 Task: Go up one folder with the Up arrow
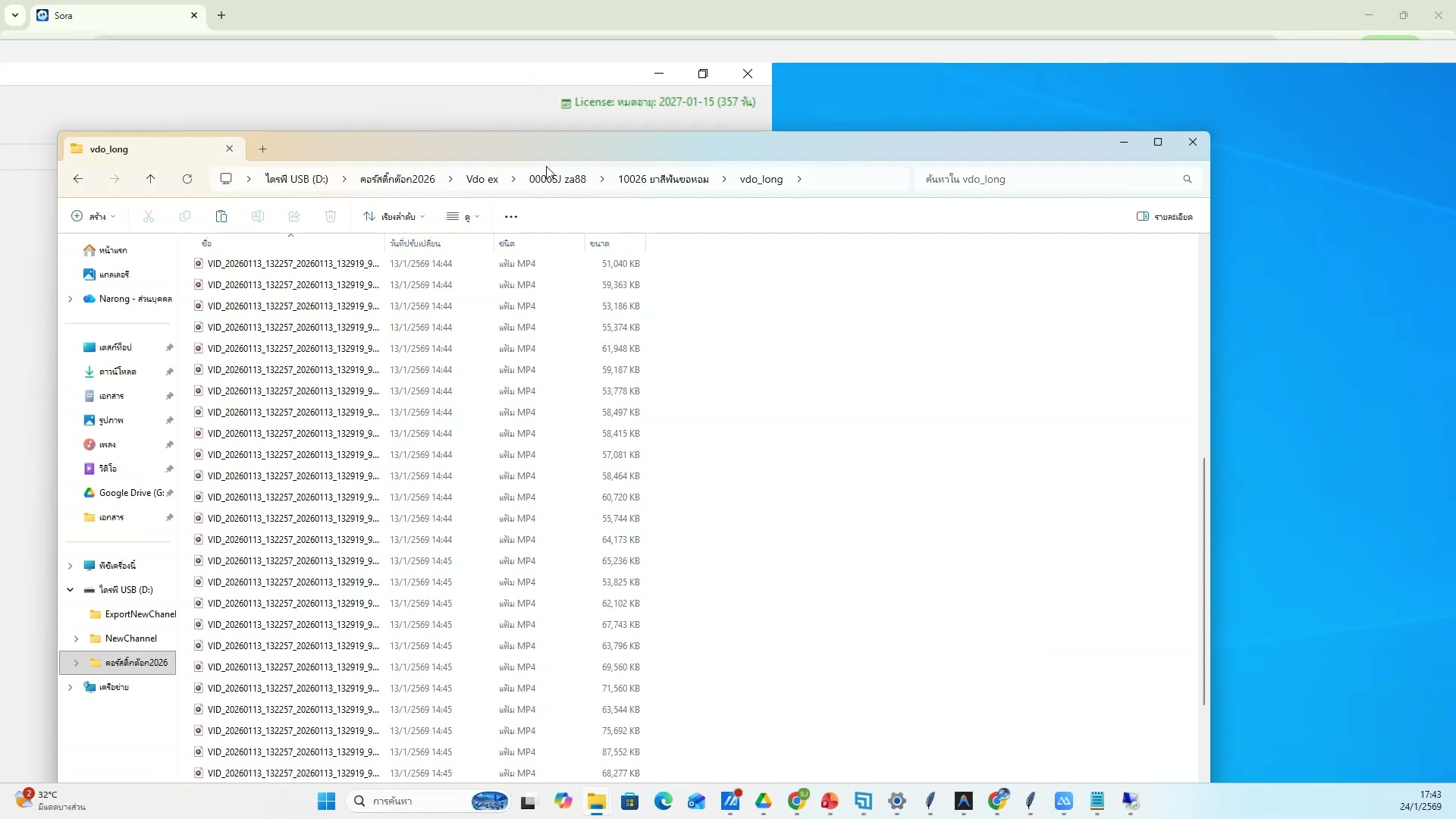151,179
